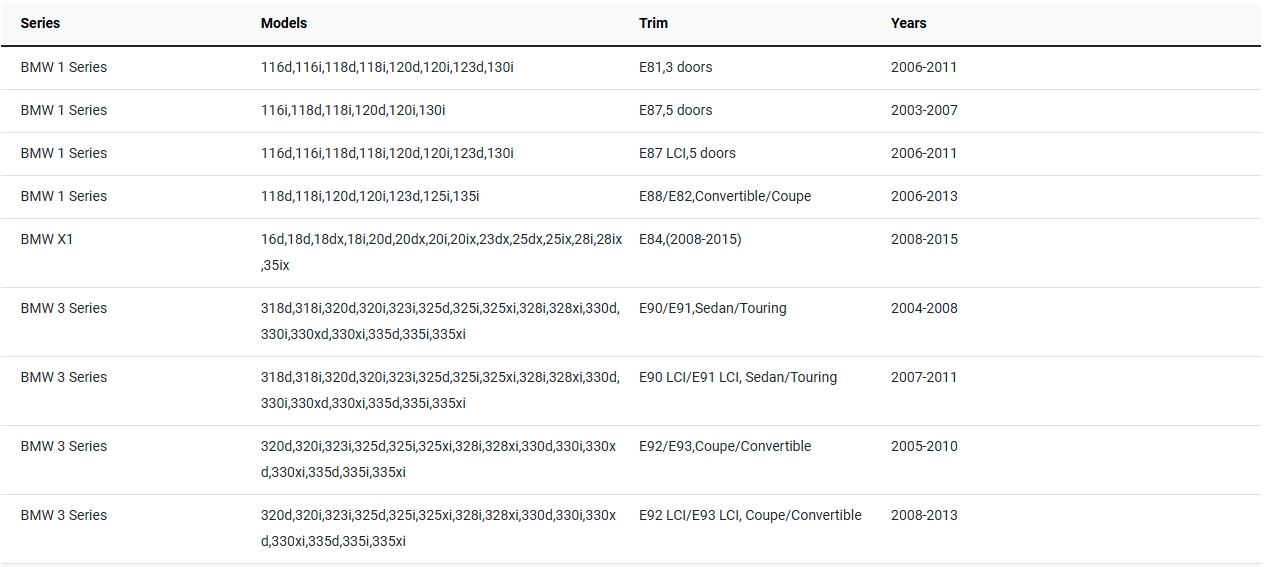
Task: Click the E90/E91,Sedan/Touring trim cell
Action: coord(713,308)
